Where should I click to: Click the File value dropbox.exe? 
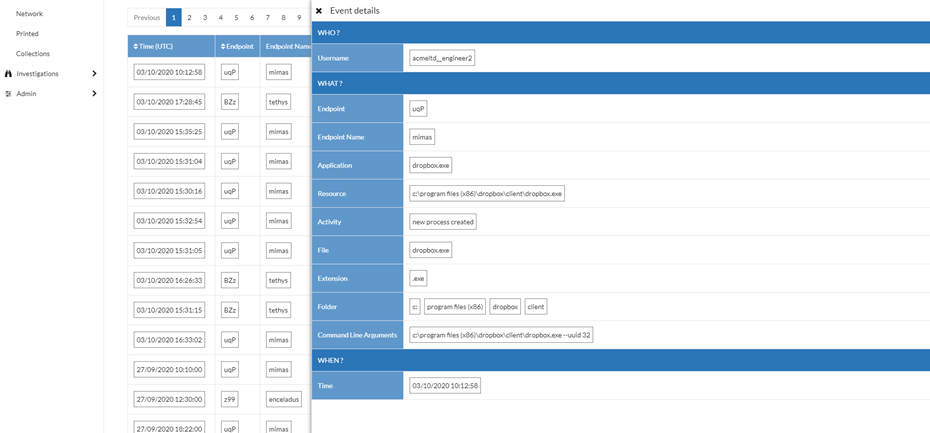(431, 250)
